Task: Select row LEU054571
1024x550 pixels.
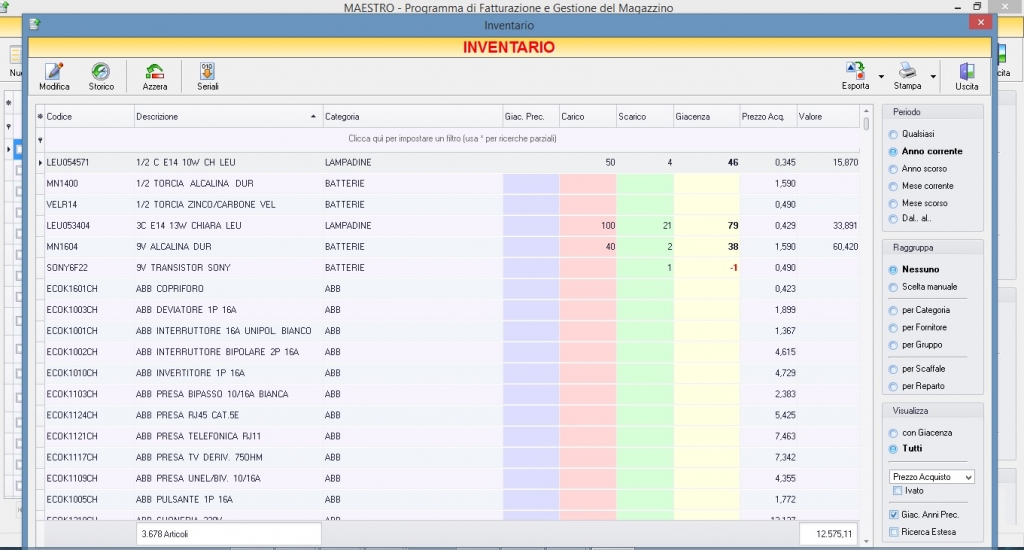Action: click(x=452, y=162)
